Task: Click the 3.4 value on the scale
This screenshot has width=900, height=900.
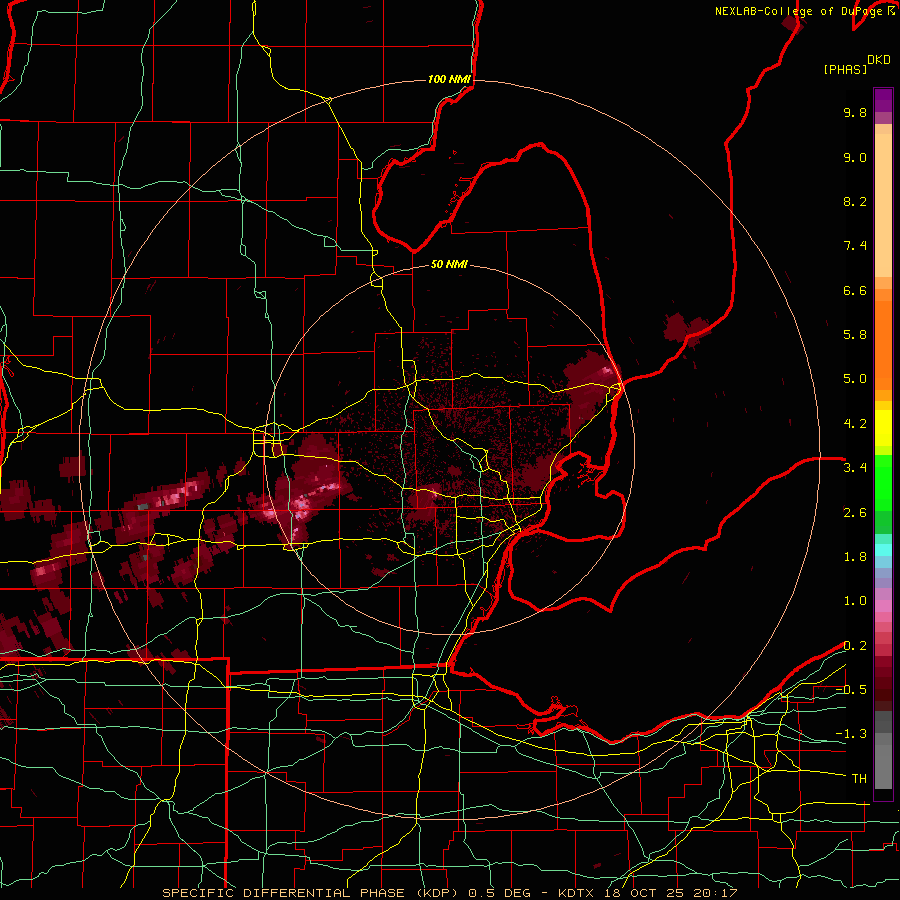Action: (x=855, y=468)
